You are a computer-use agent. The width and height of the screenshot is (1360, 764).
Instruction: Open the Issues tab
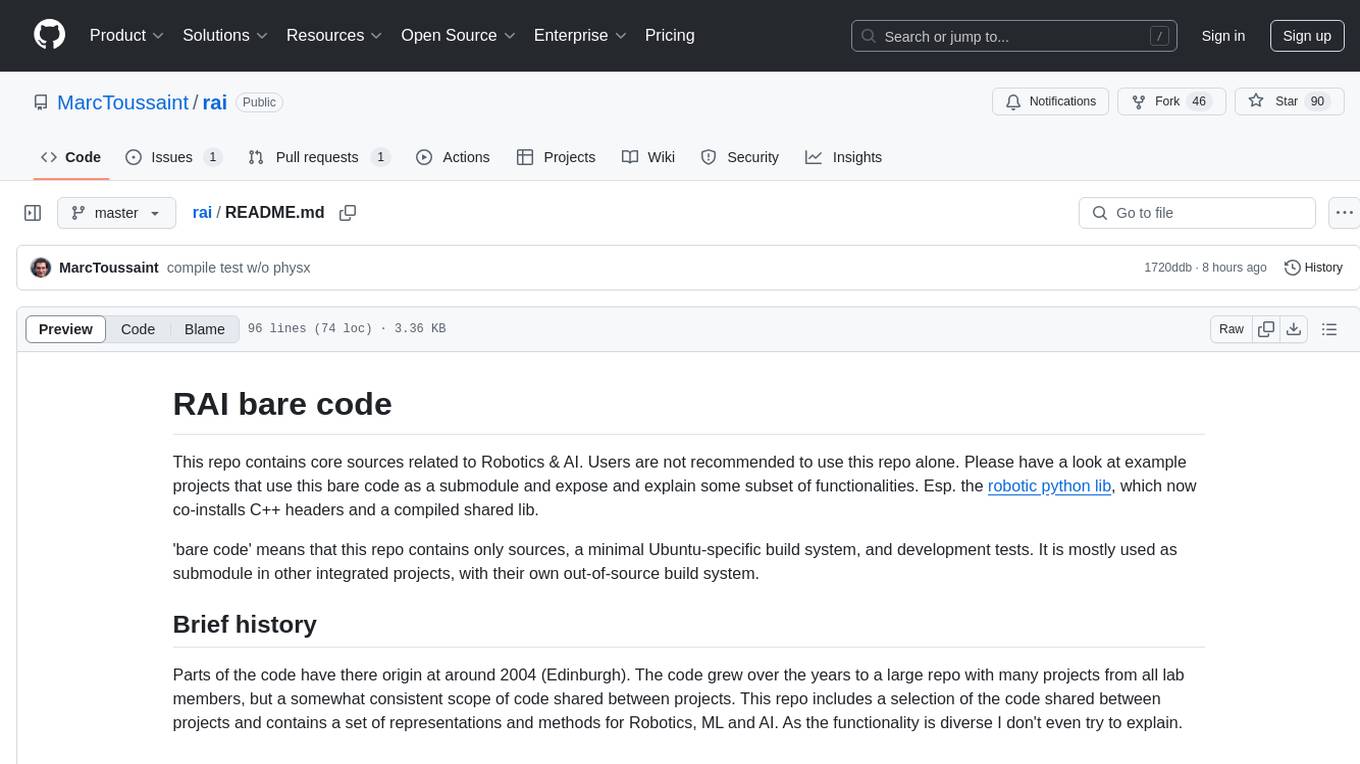coord(174,157)
